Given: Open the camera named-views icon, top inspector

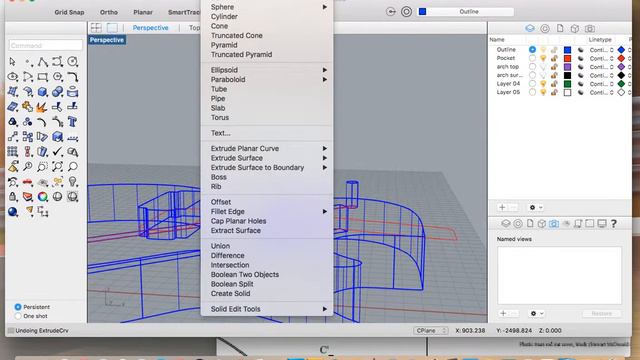Looking at the screenshot, I should pos(589,28).
